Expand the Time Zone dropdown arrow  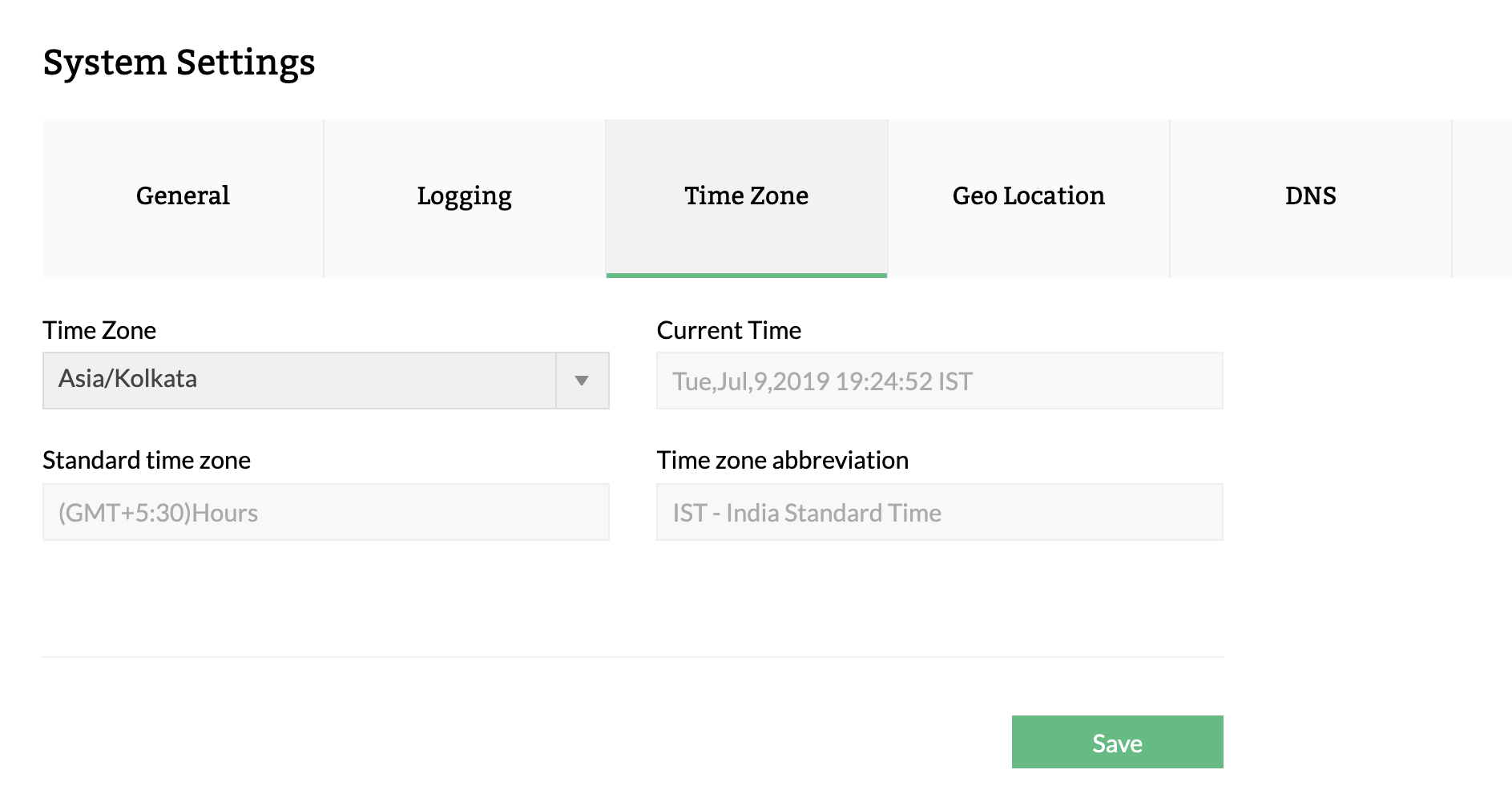point(582,381)
